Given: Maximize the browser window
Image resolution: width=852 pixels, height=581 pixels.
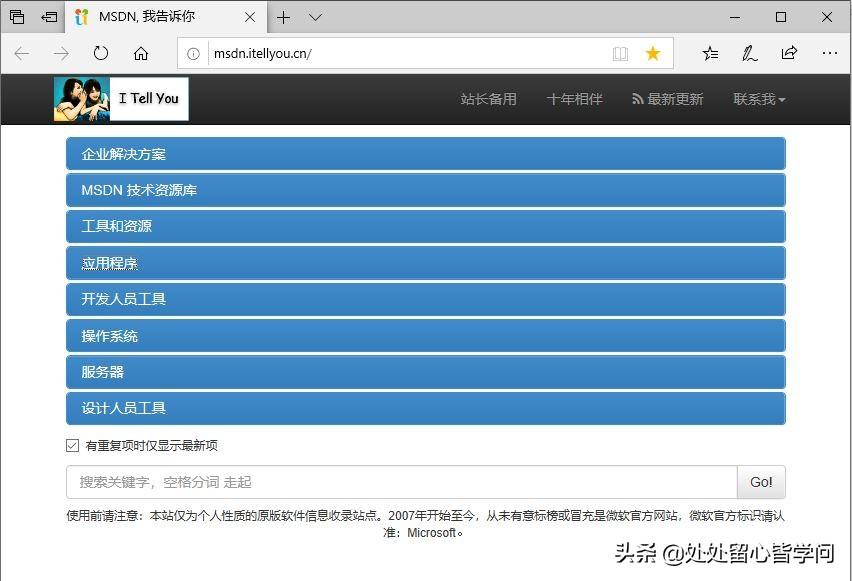Looking at the screenshot, I should pos(781,17).
